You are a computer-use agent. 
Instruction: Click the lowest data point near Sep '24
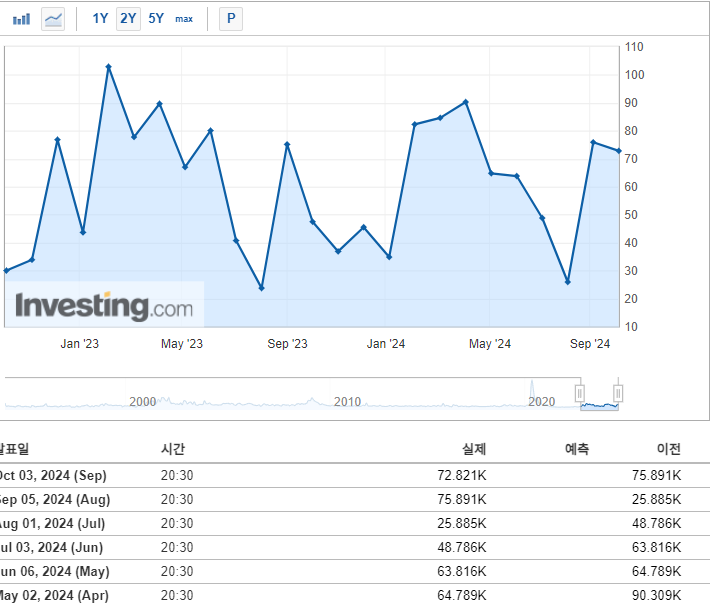click(x=568, y=282)
